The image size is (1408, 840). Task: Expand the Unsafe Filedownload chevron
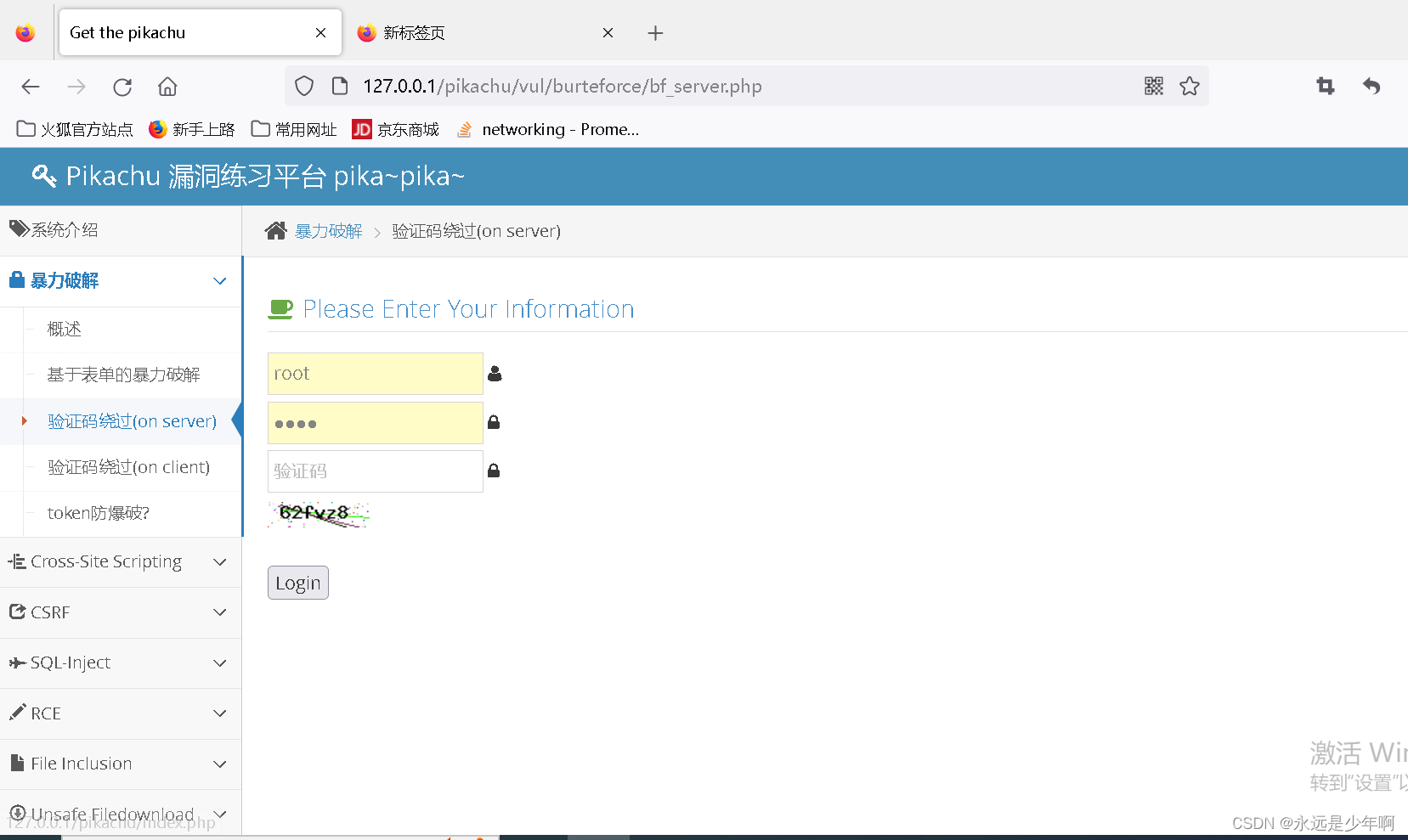point(220,815)
